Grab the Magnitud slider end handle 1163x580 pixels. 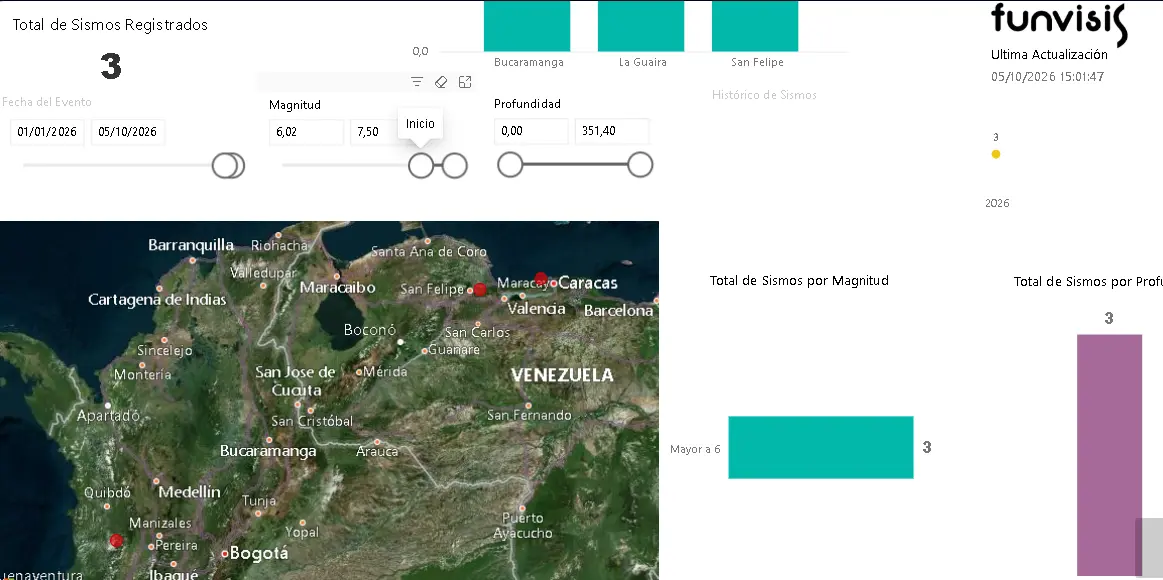tap(455, 165)
